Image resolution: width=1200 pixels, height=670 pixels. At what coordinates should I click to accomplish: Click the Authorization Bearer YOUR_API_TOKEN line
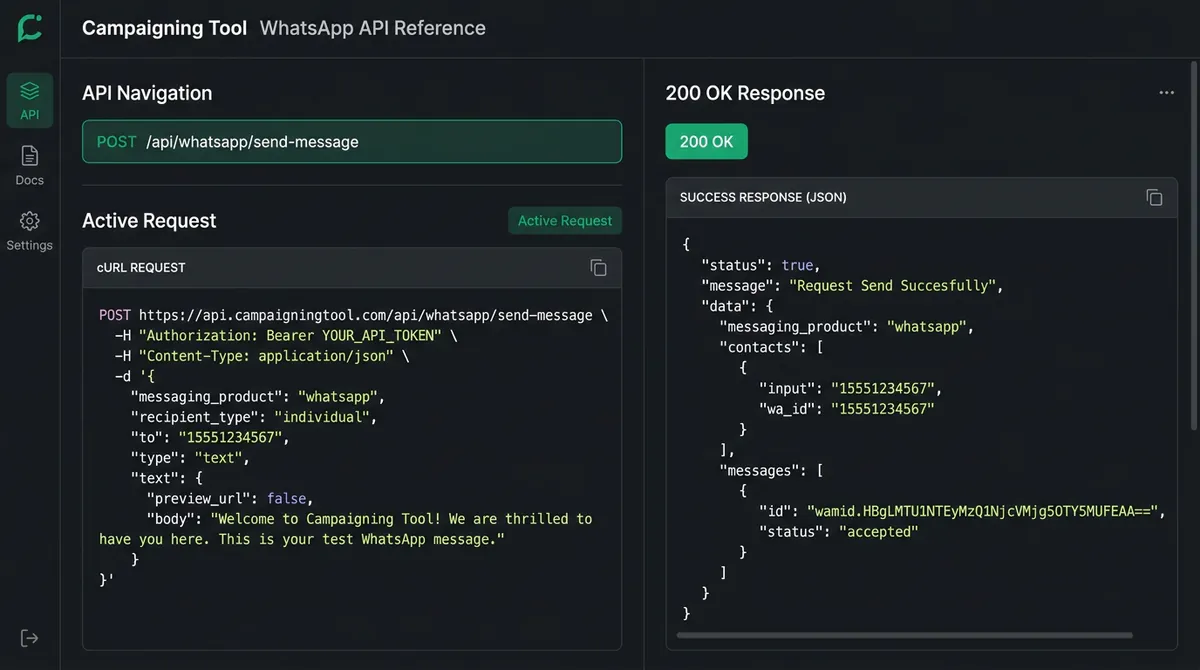tap(286, 336)
